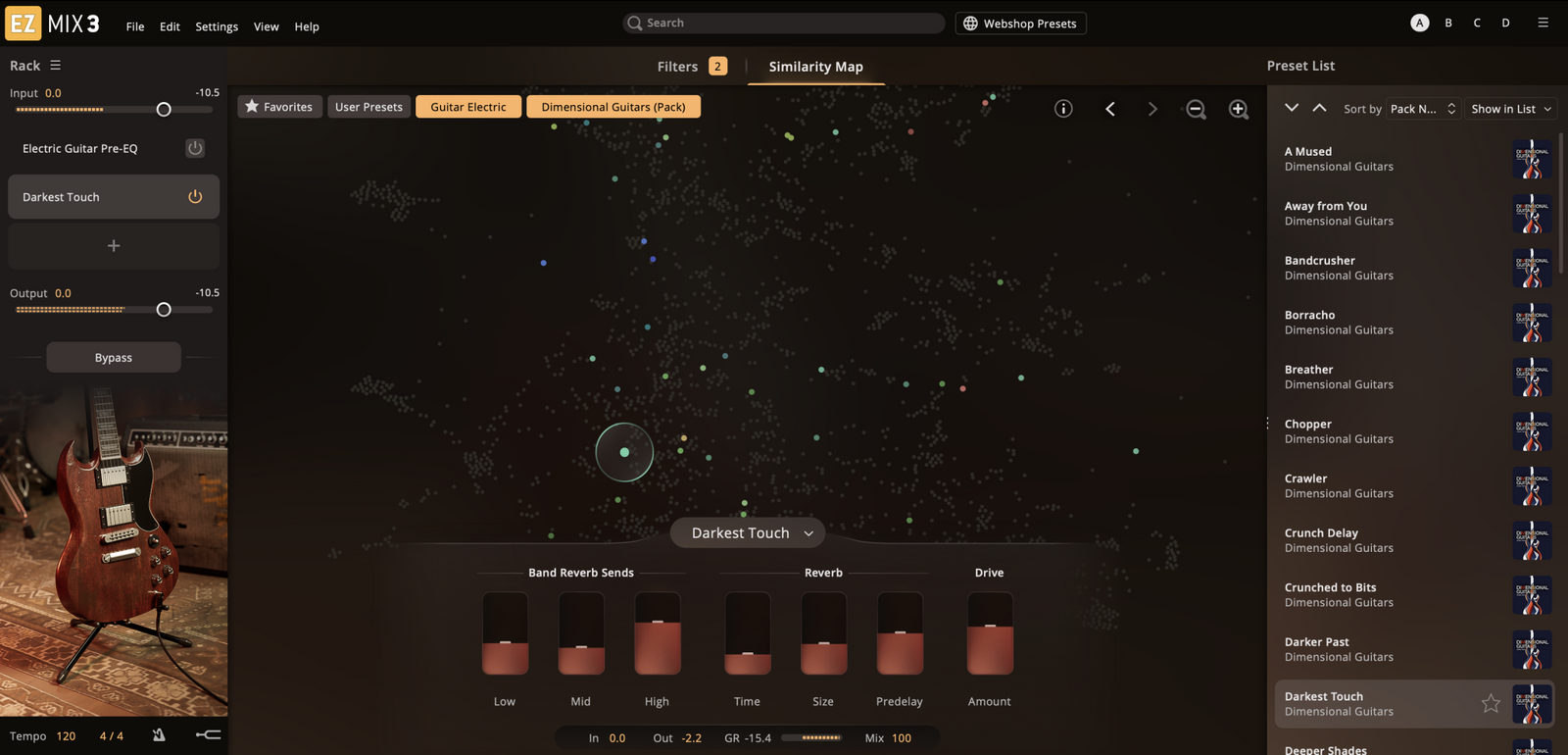Open the similarity map info icon
1568x755 pixels.
1063,109
